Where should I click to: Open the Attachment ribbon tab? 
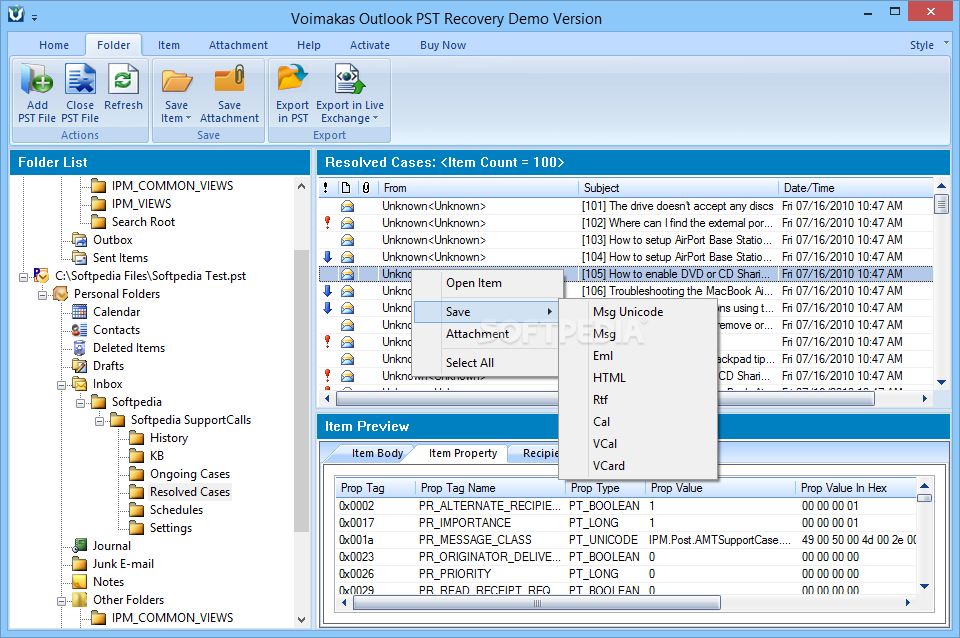tap(238, 45)
